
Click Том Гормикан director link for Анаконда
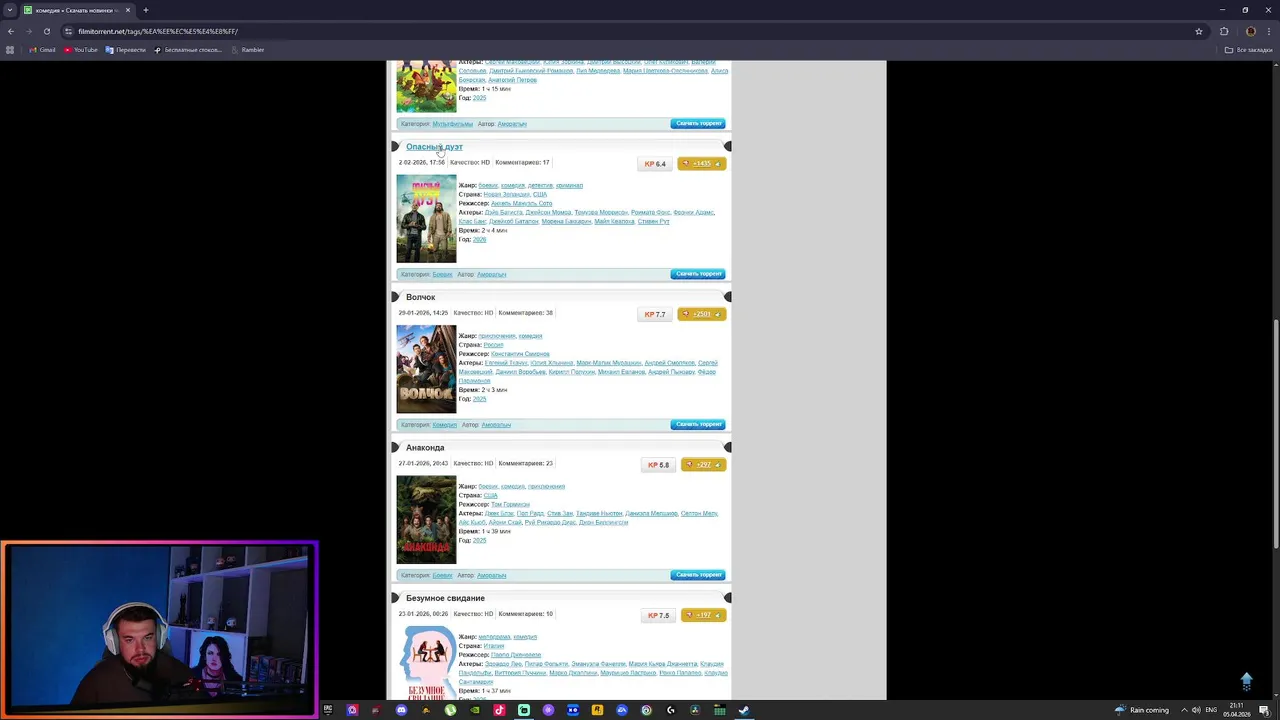coord(510,505)
